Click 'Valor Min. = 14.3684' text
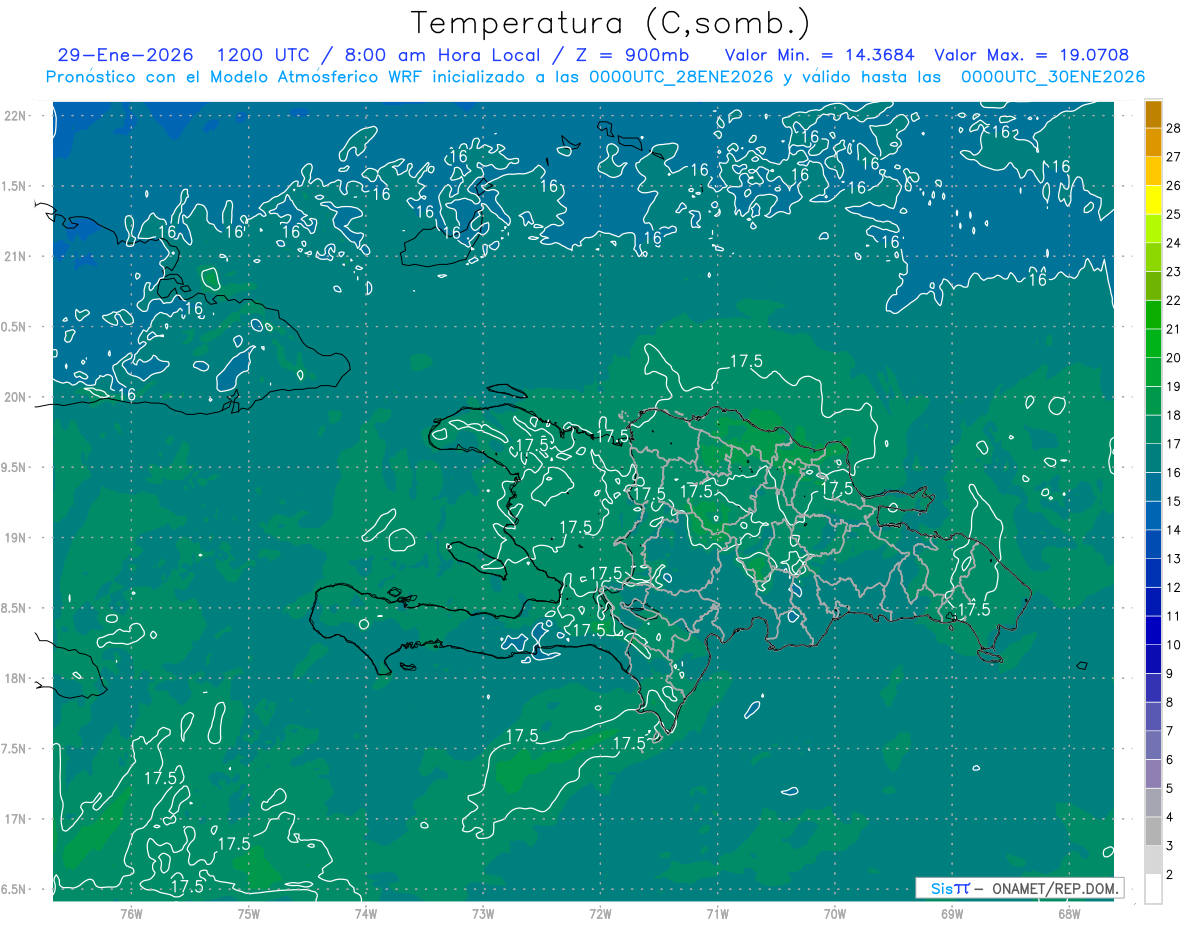 click(820, 55)
